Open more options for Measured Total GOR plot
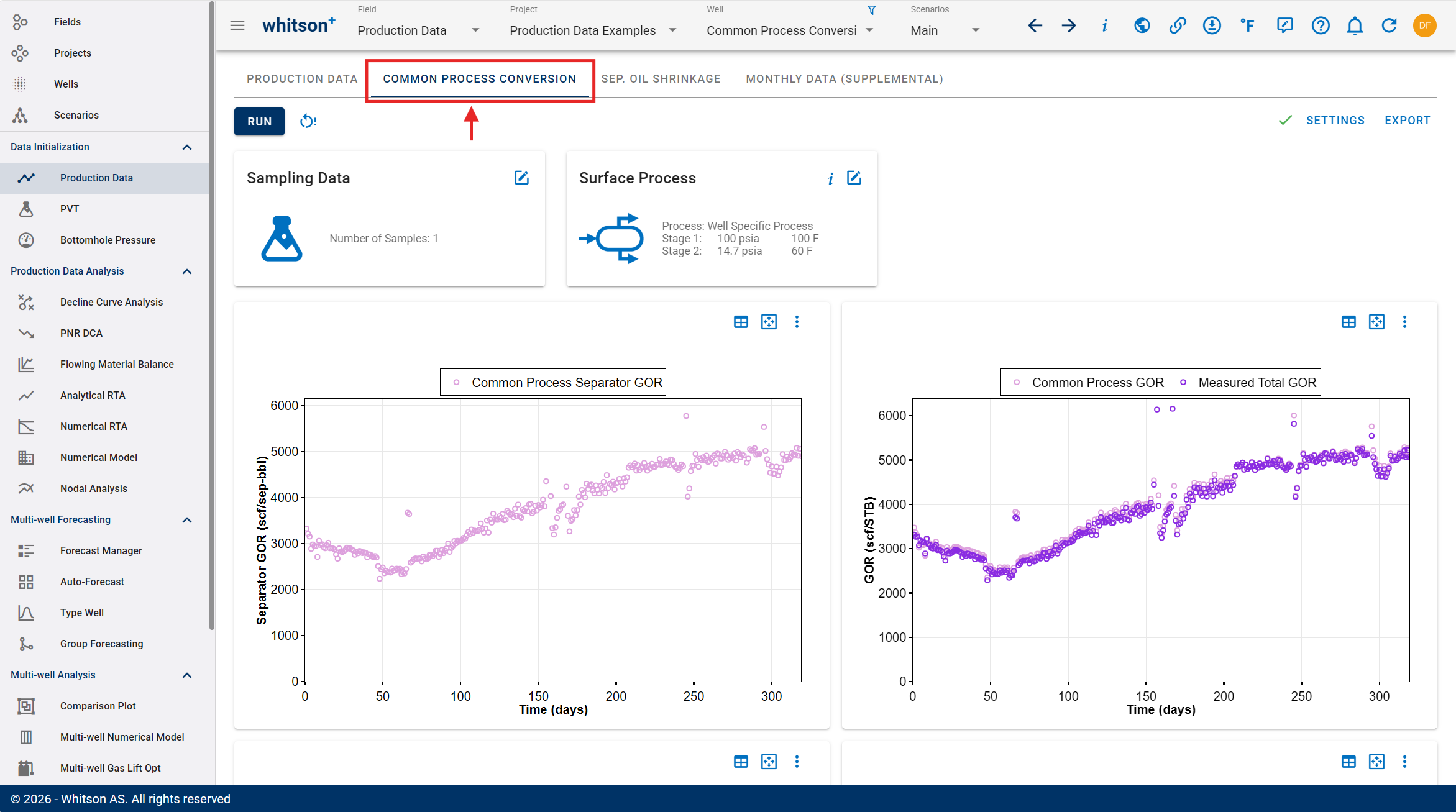The image size is (1456, 812). (1404, 322)
